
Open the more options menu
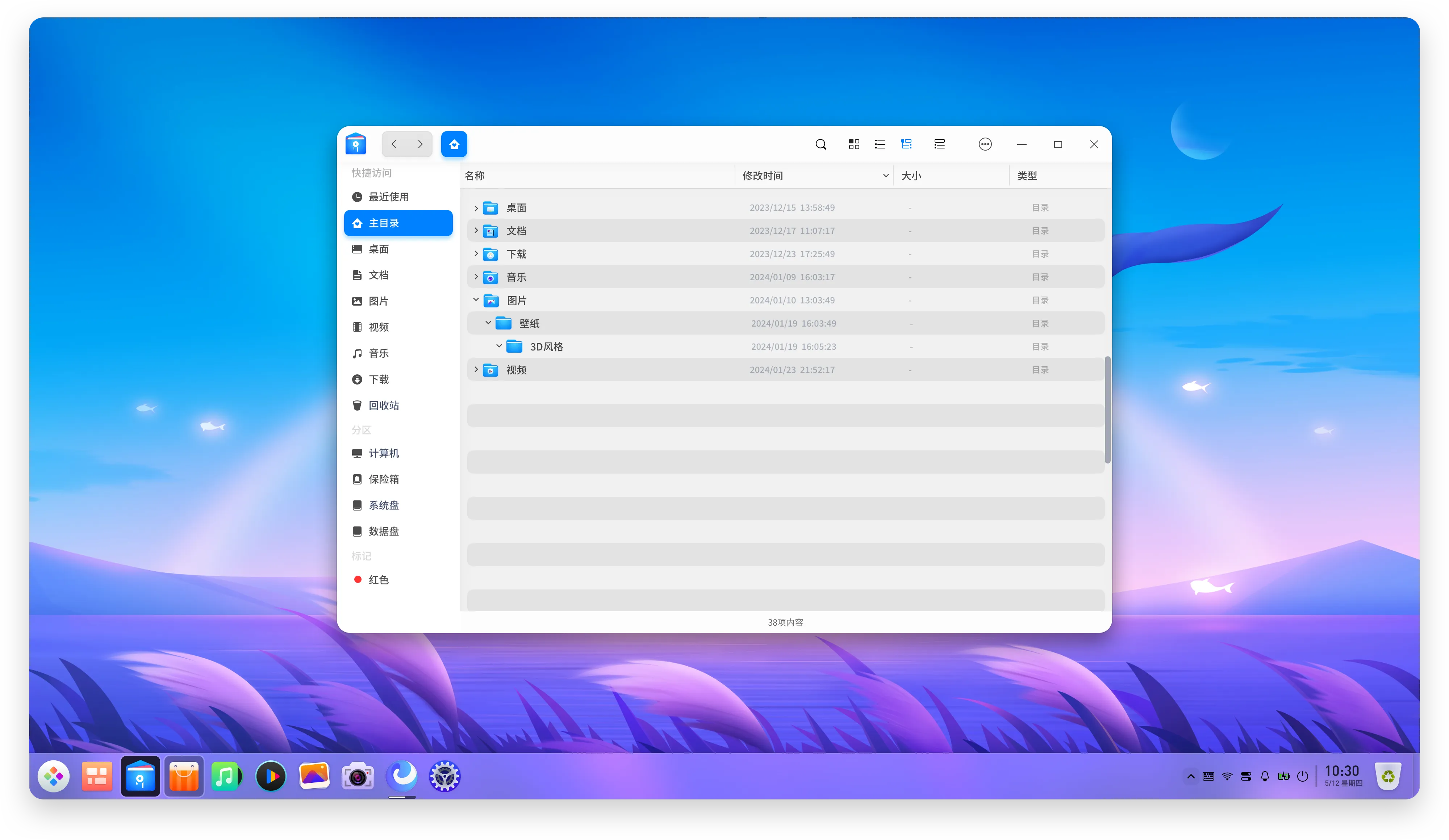(985, 144)
